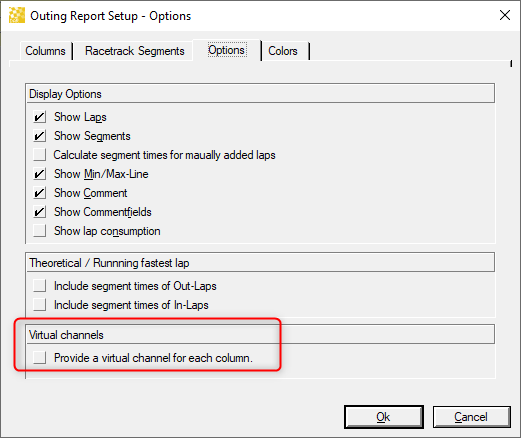
Task: Cancel the Outing Report Setup changes
Action: (x=471, y=417)
